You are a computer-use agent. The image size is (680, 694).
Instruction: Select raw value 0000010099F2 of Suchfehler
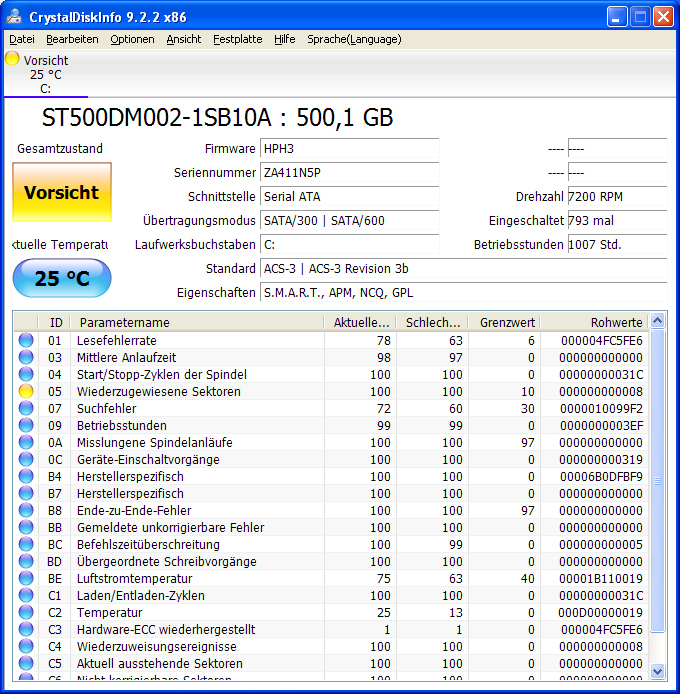[601, 409]
